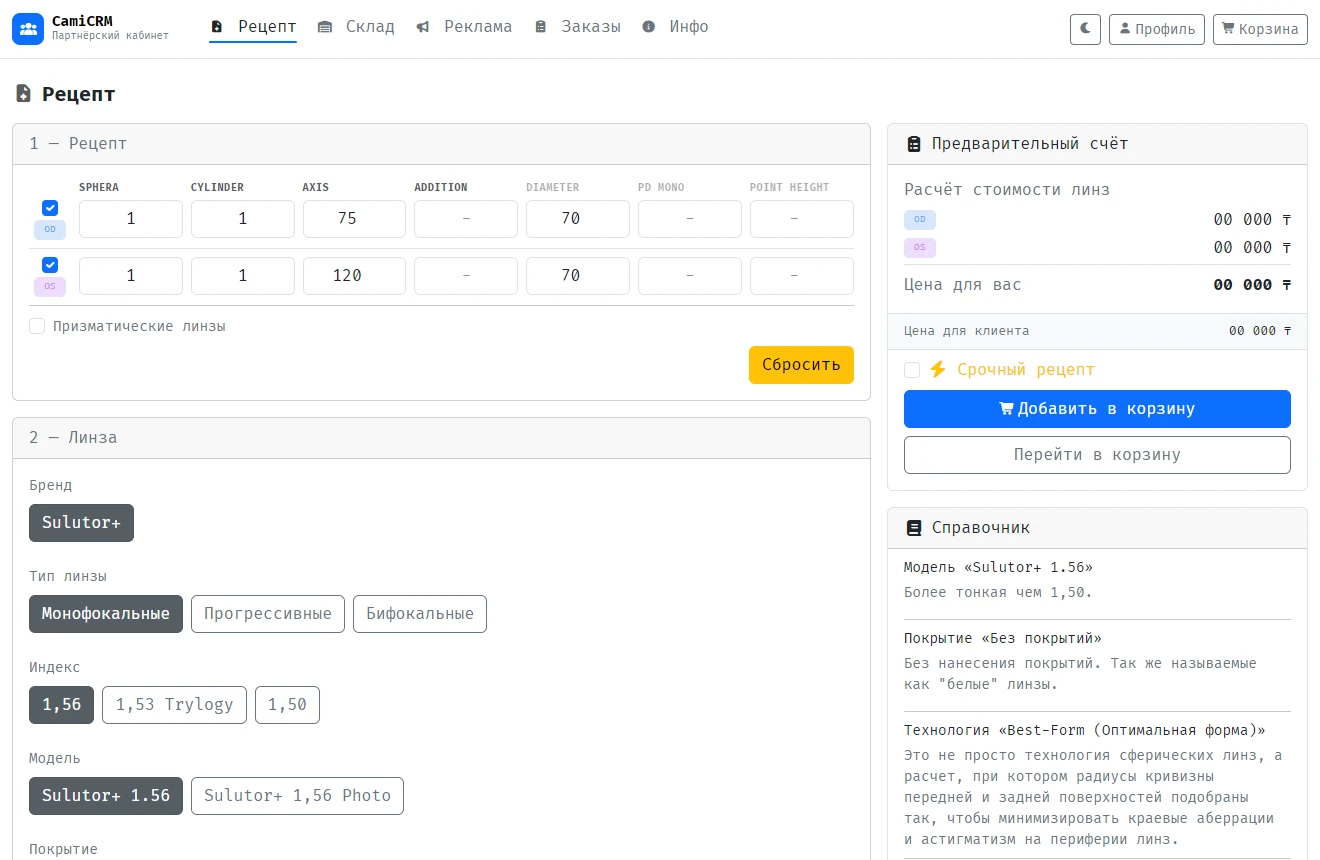Click the Справочник book icon
The width and height of the screenshot is (1320, 860).
point(913,528)
